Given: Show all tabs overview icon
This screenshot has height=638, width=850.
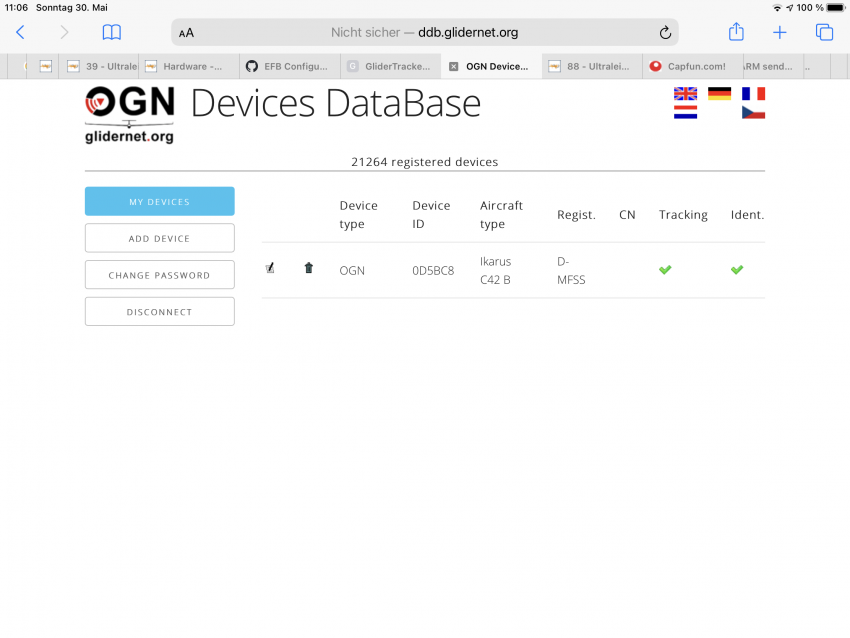Looking at the screenshot, I should tap(824, 33).
